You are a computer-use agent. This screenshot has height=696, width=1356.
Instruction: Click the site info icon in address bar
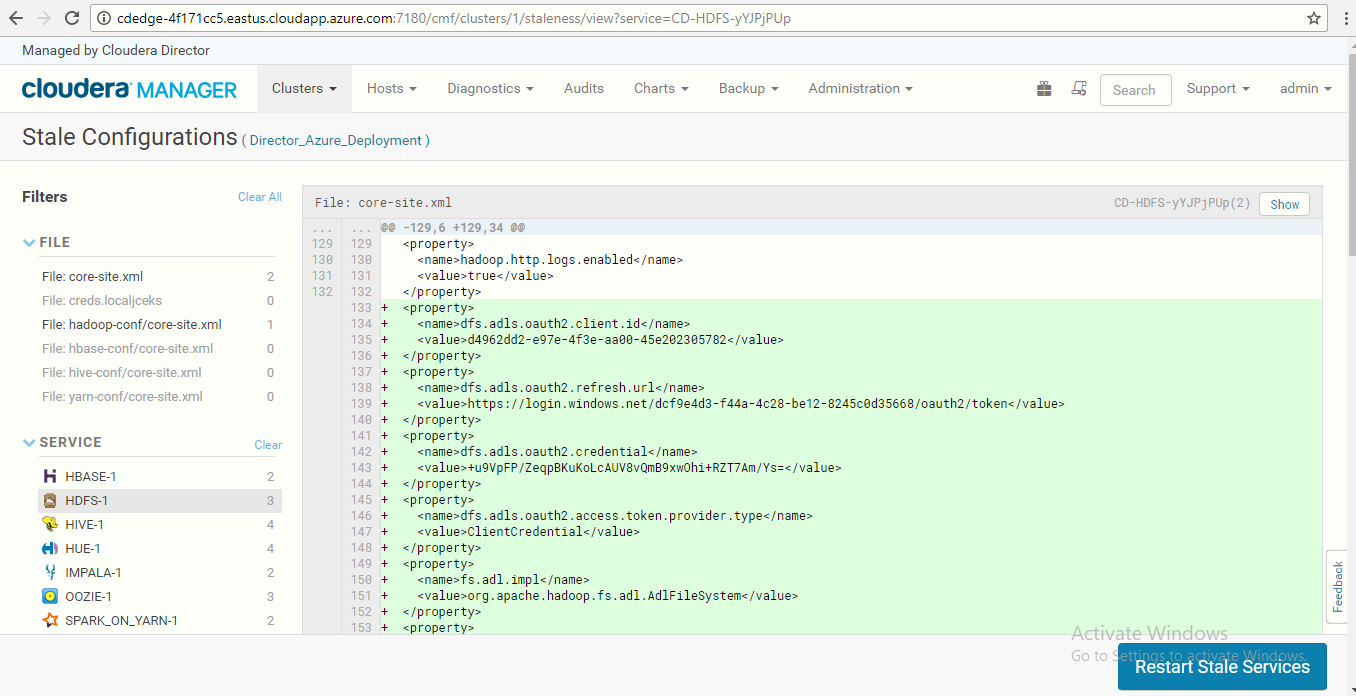104,18
